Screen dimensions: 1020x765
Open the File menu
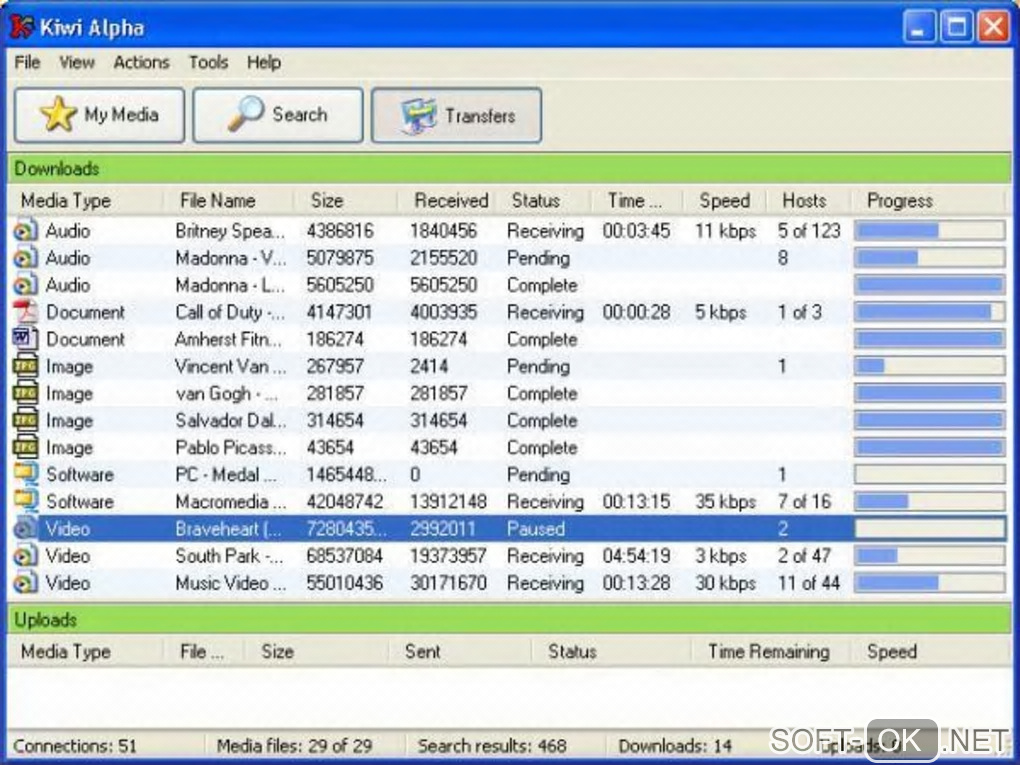(27, 62)
